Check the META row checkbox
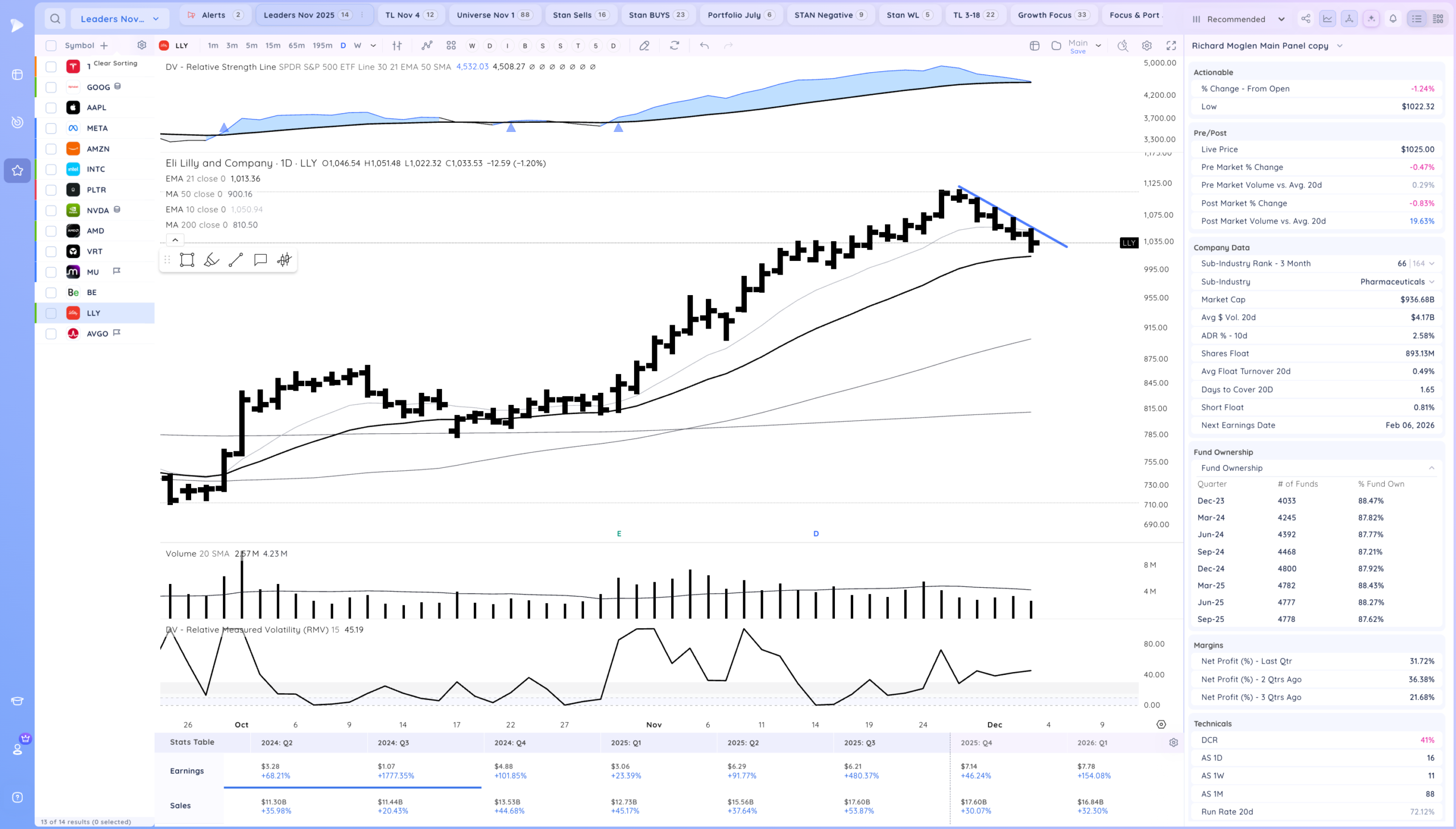The image size is (1456, 829). click(x=51, y=128)
